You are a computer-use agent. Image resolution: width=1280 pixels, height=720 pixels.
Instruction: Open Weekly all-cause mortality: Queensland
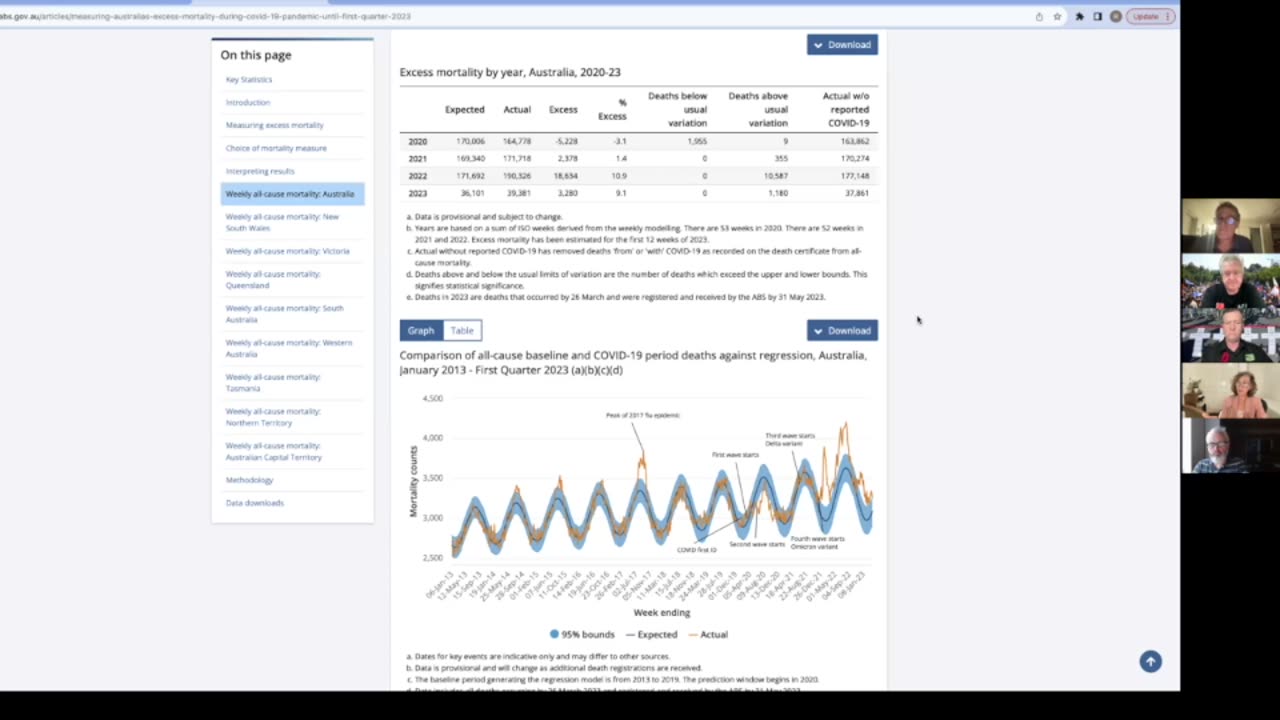pos(273,279)
